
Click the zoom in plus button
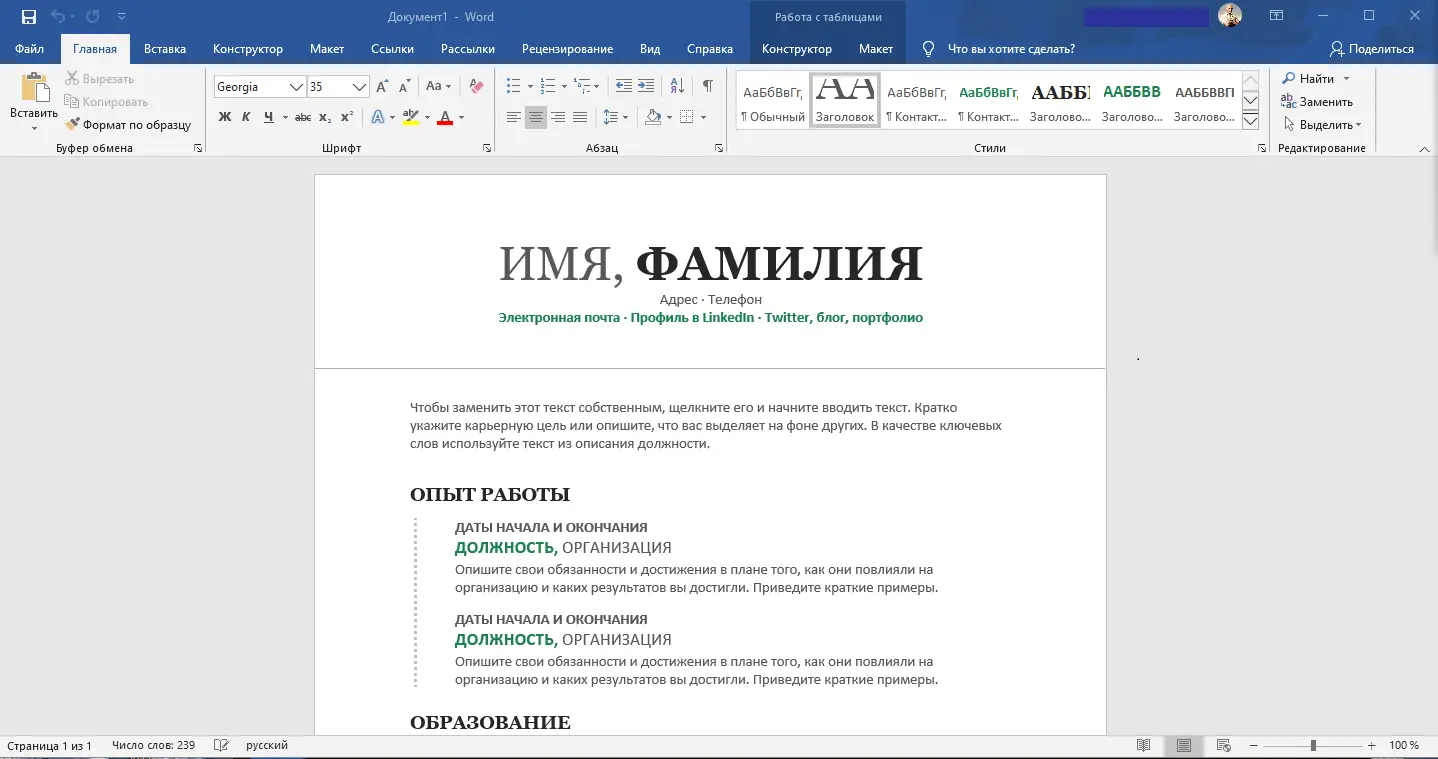(x=1372, y=745)
